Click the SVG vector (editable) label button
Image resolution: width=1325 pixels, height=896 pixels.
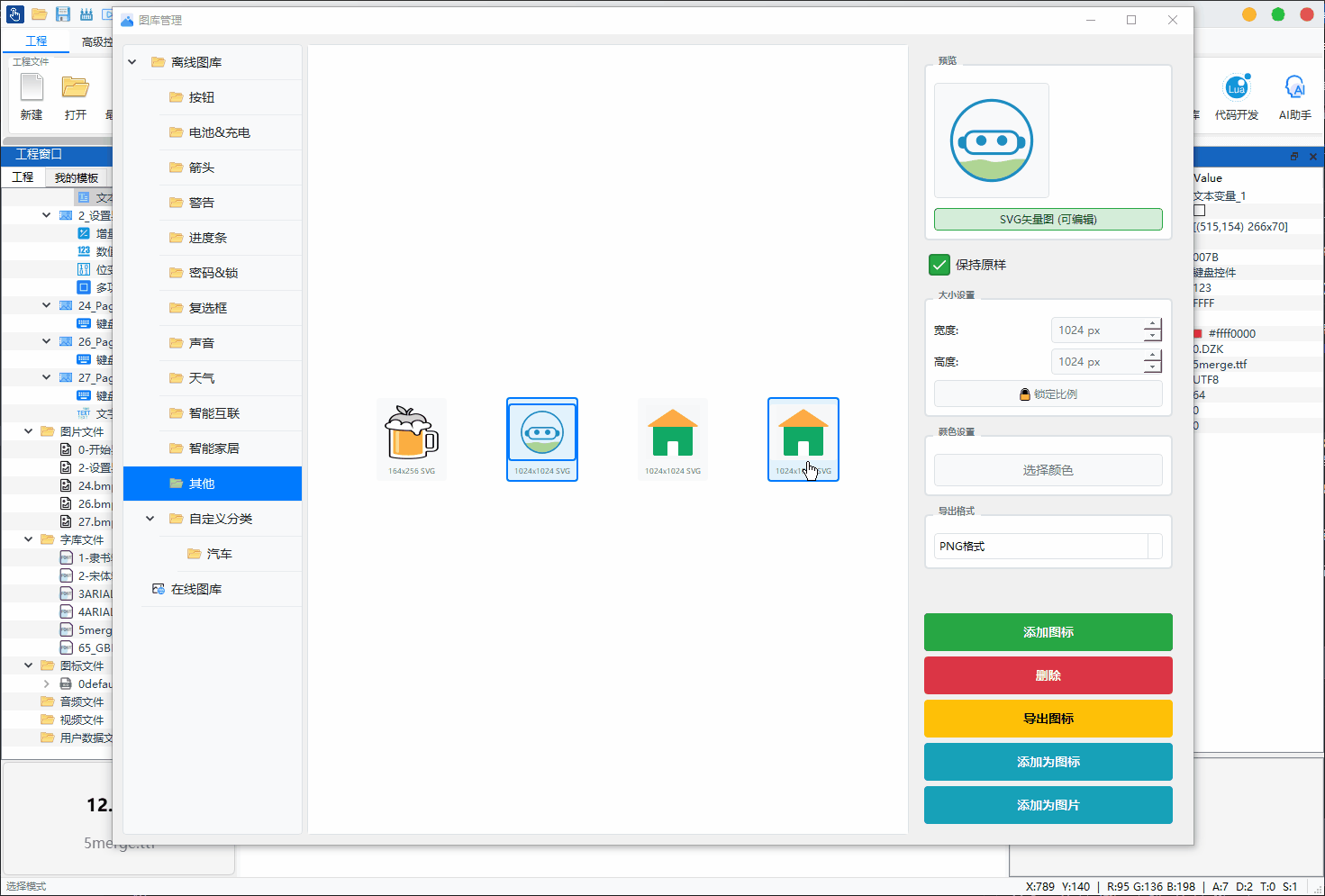point(1048,220)
